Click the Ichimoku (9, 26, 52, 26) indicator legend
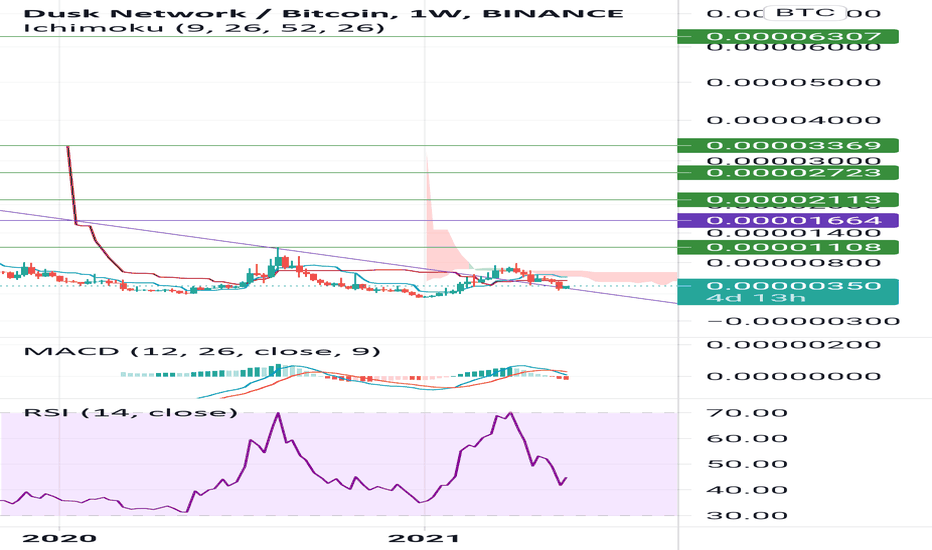Image resolution: width=932 pixels, height=550 pixels. tap(204, 28)
